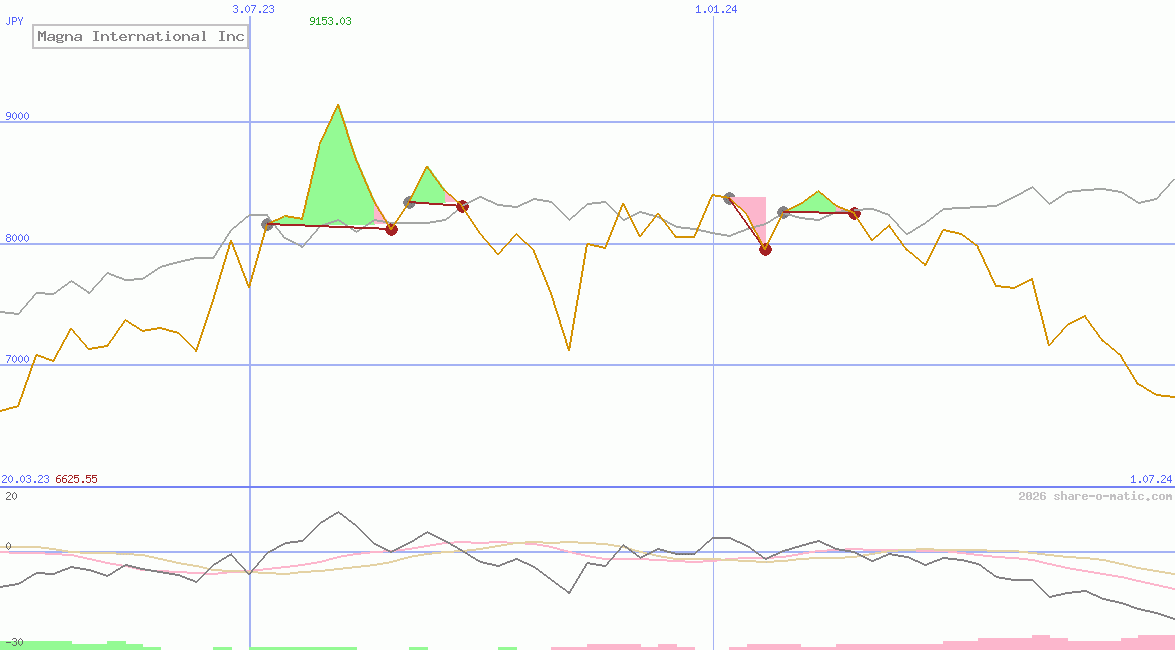Click the final red exit dot on the right
The image size is (1175, 650).
[x=853, y=213]
